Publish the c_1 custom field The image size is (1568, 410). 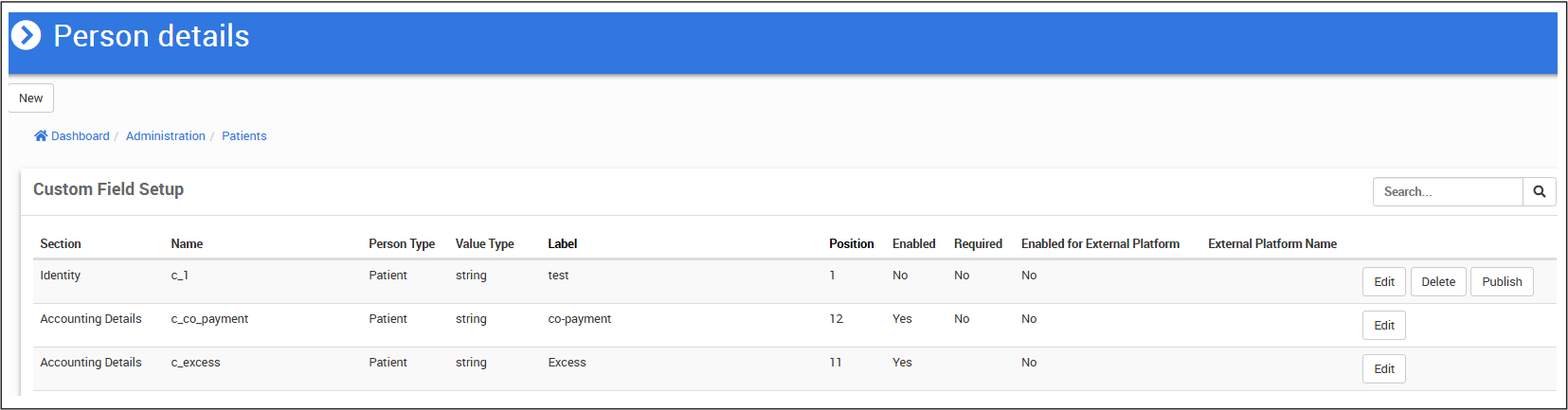point(1501,282)
